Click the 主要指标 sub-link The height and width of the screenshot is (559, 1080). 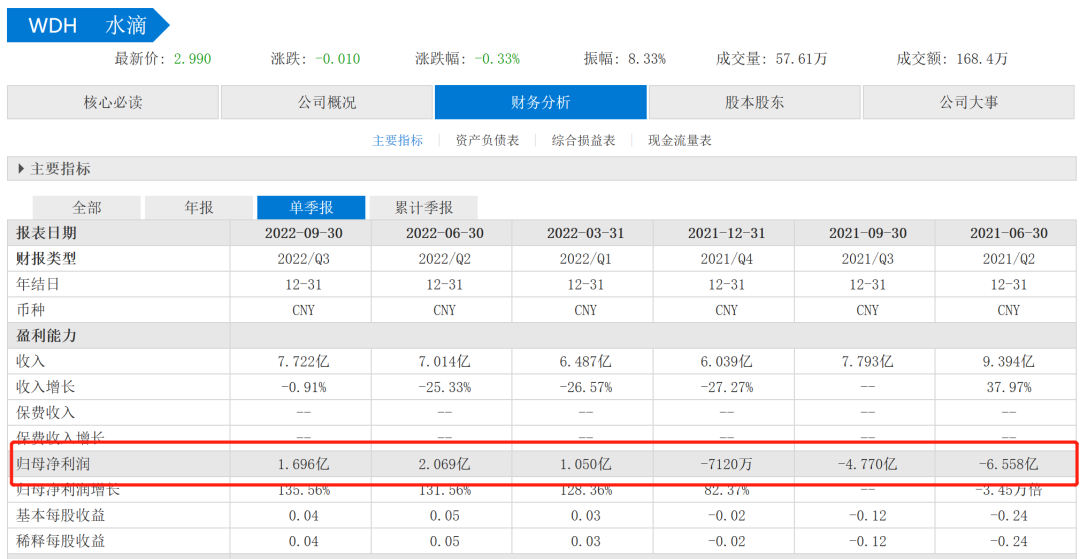[398, 141]
